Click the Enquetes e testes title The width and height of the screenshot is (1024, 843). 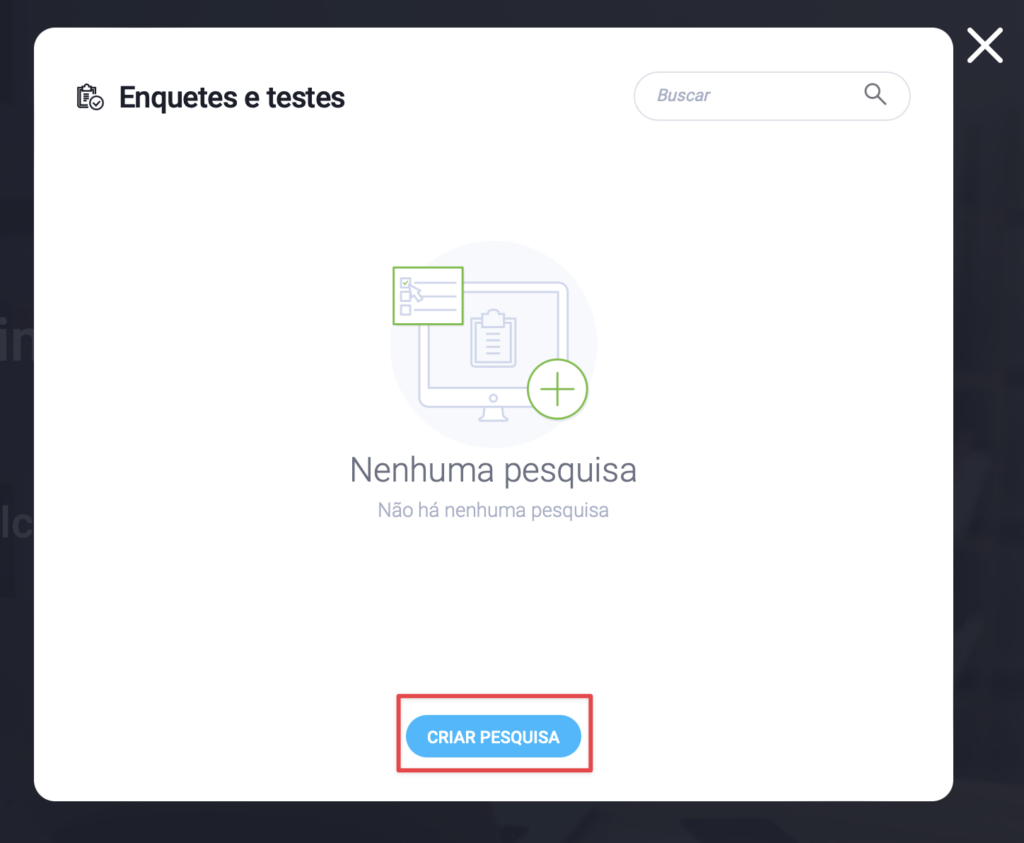[232, 98]
